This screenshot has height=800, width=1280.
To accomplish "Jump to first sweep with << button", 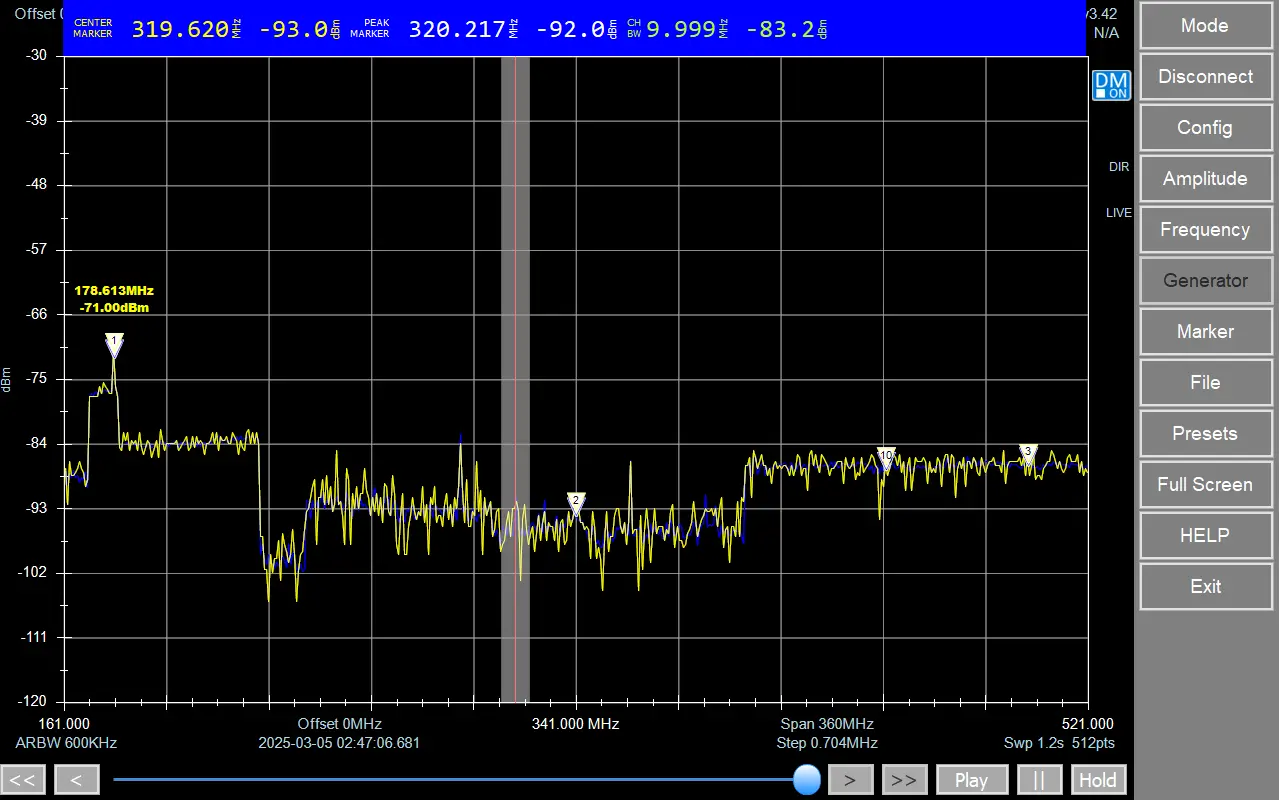I will tap(23, 780).
